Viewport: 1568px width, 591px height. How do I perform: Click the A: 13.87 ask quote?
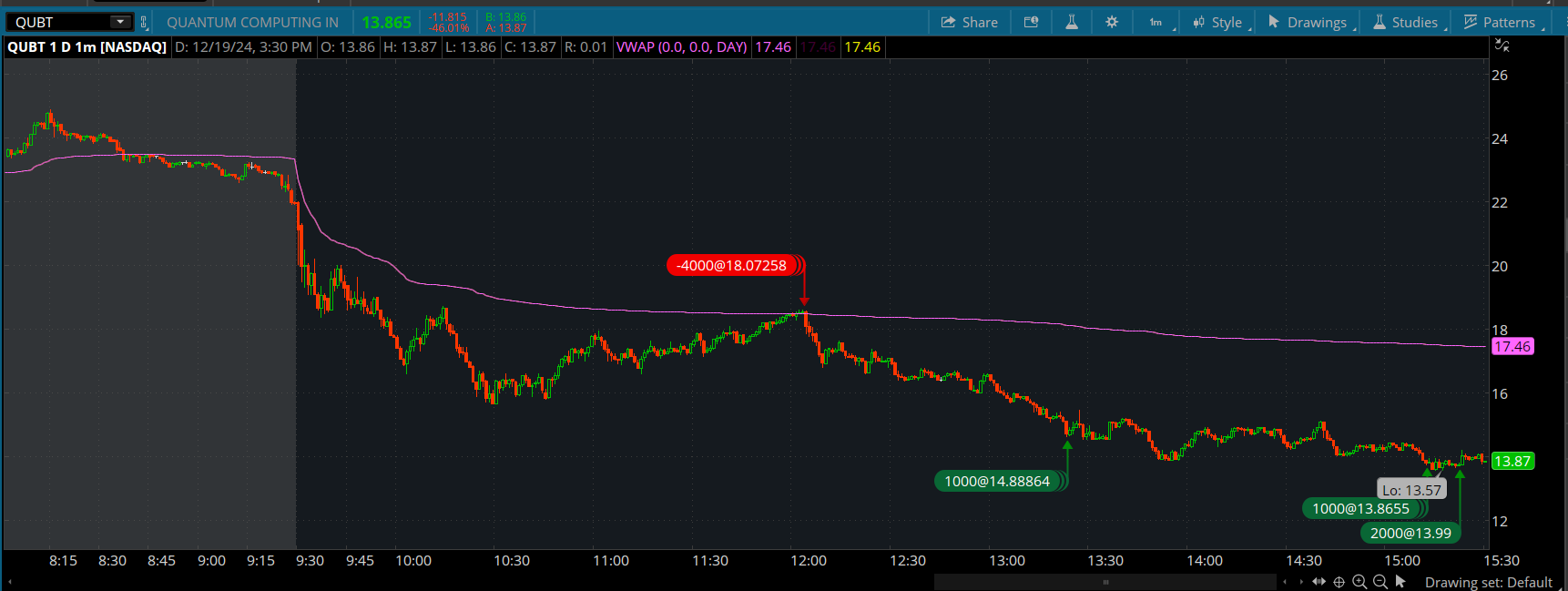point(505,28)
